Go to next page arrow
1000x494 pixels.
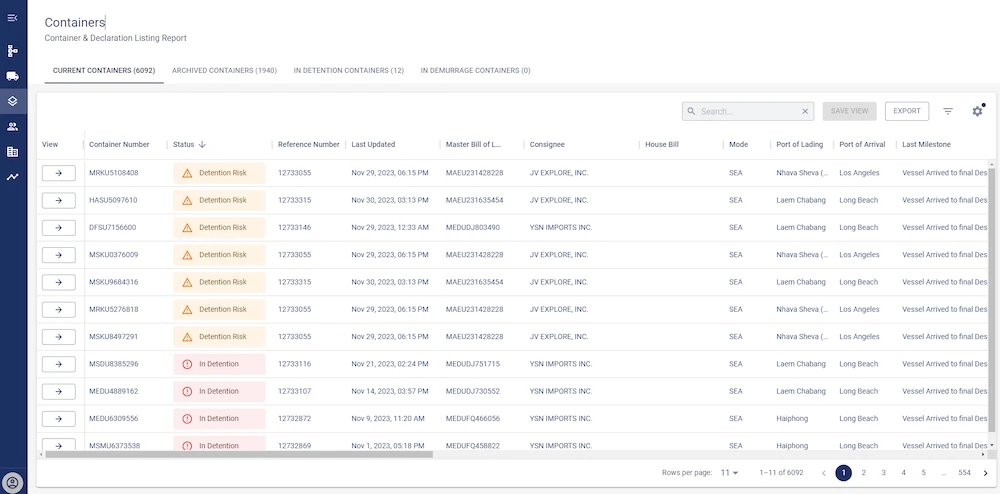[985, 472]
